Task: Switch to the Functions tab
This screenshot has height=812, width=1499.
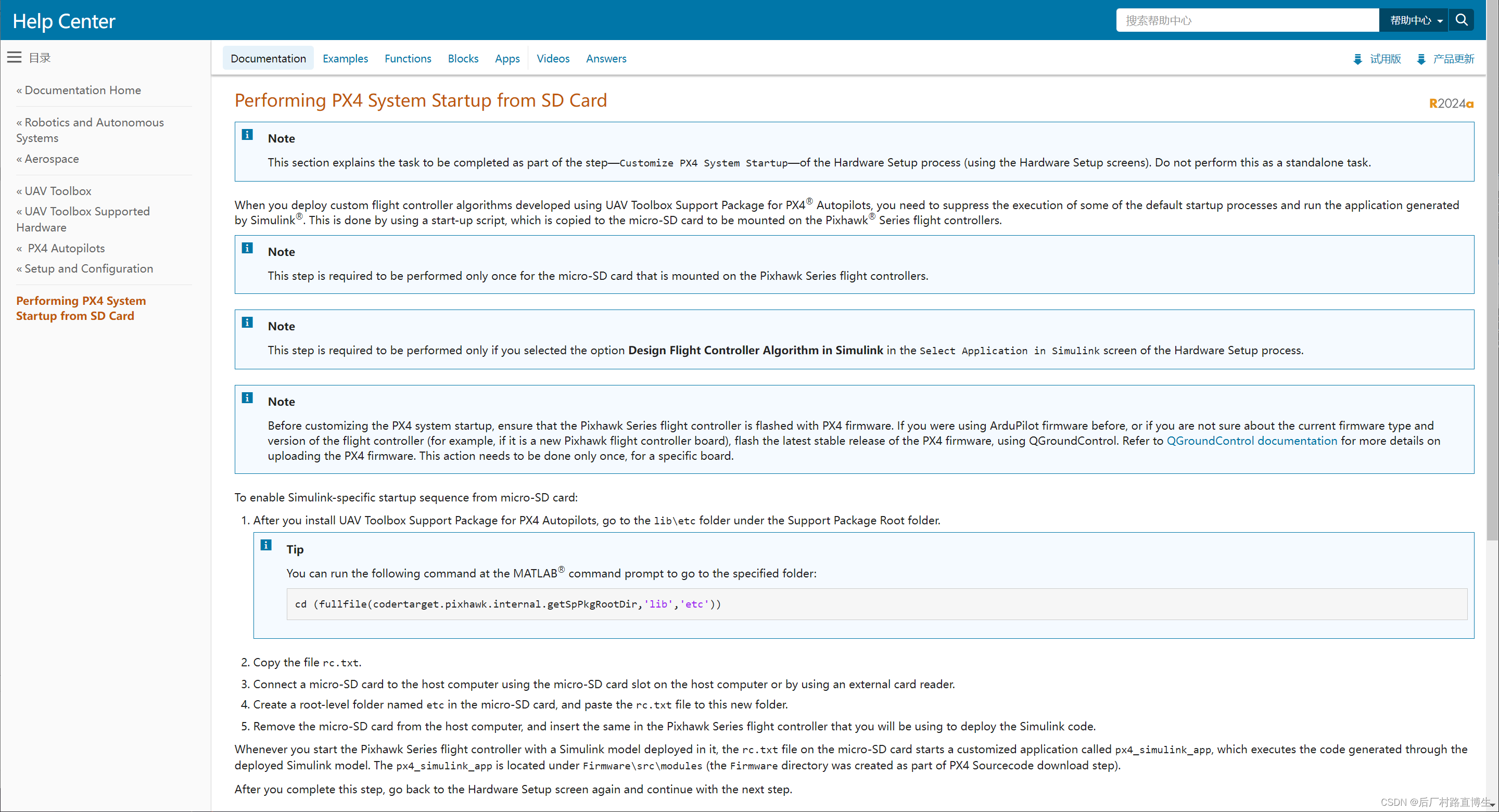Action: 408,58
